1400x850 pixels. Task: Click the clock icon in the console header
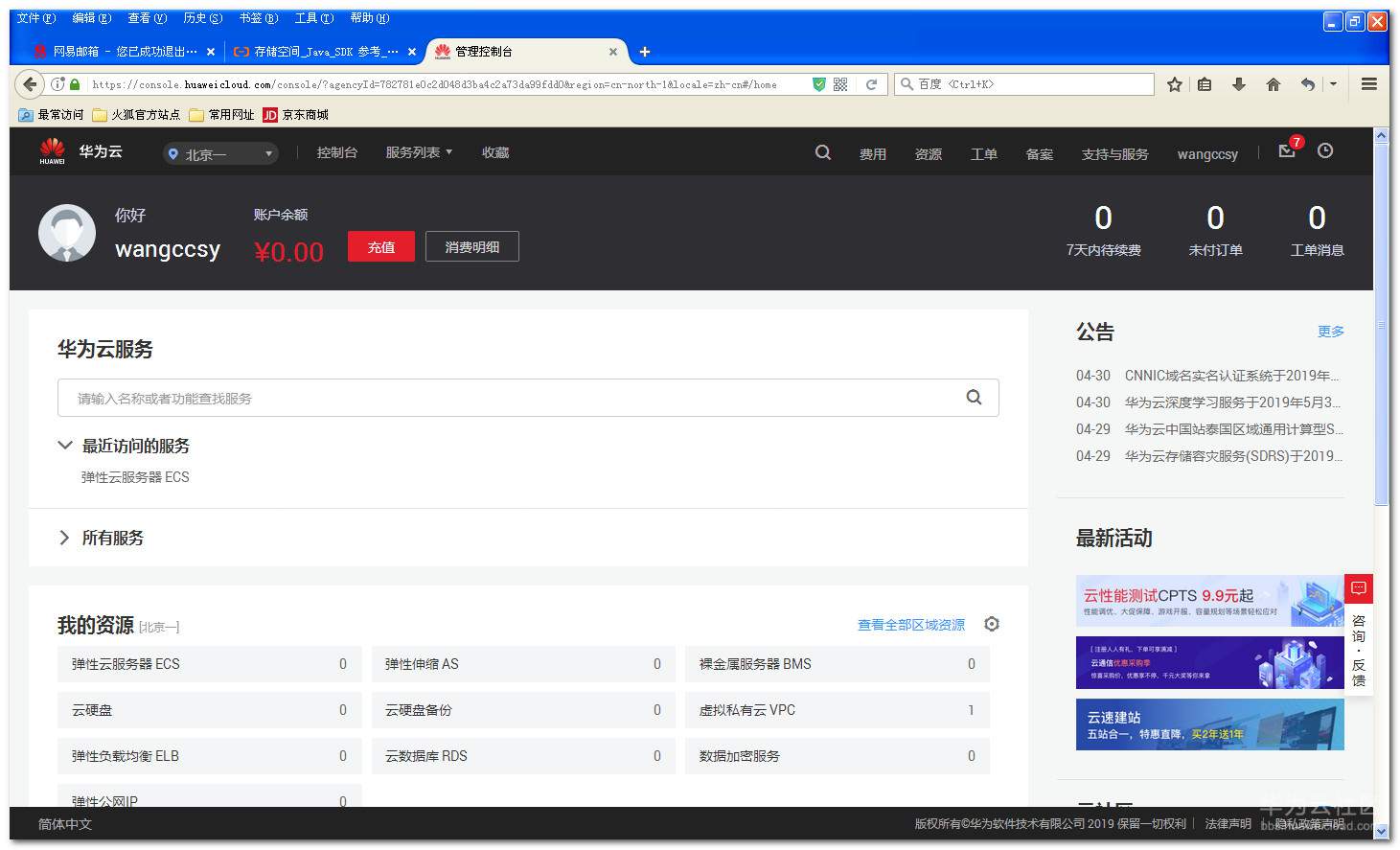1325,150
